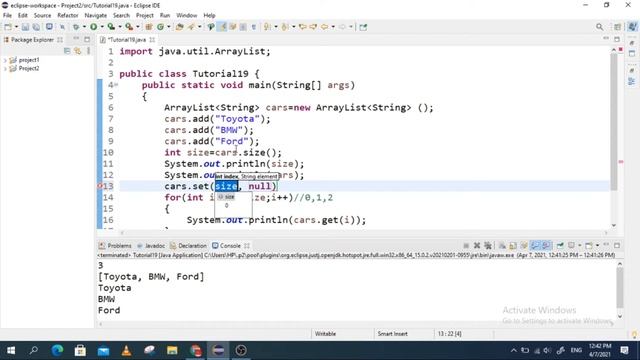
Task: Switch to the Problems tab
Action: tap(115, 246)
